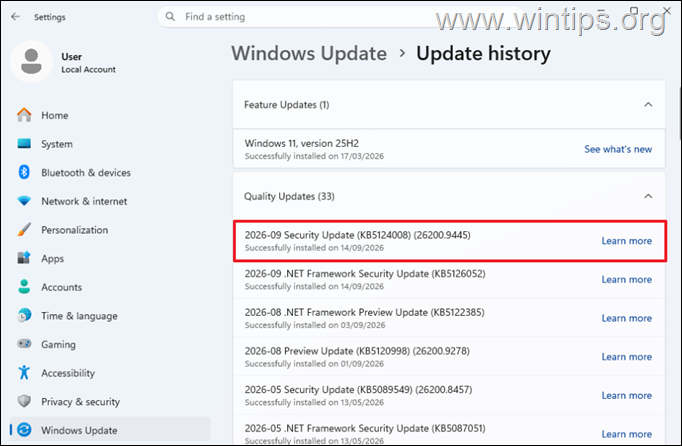This screenshot has width=682, height=446.
Task: Go to Time & language
Action: tap(110, 316)
